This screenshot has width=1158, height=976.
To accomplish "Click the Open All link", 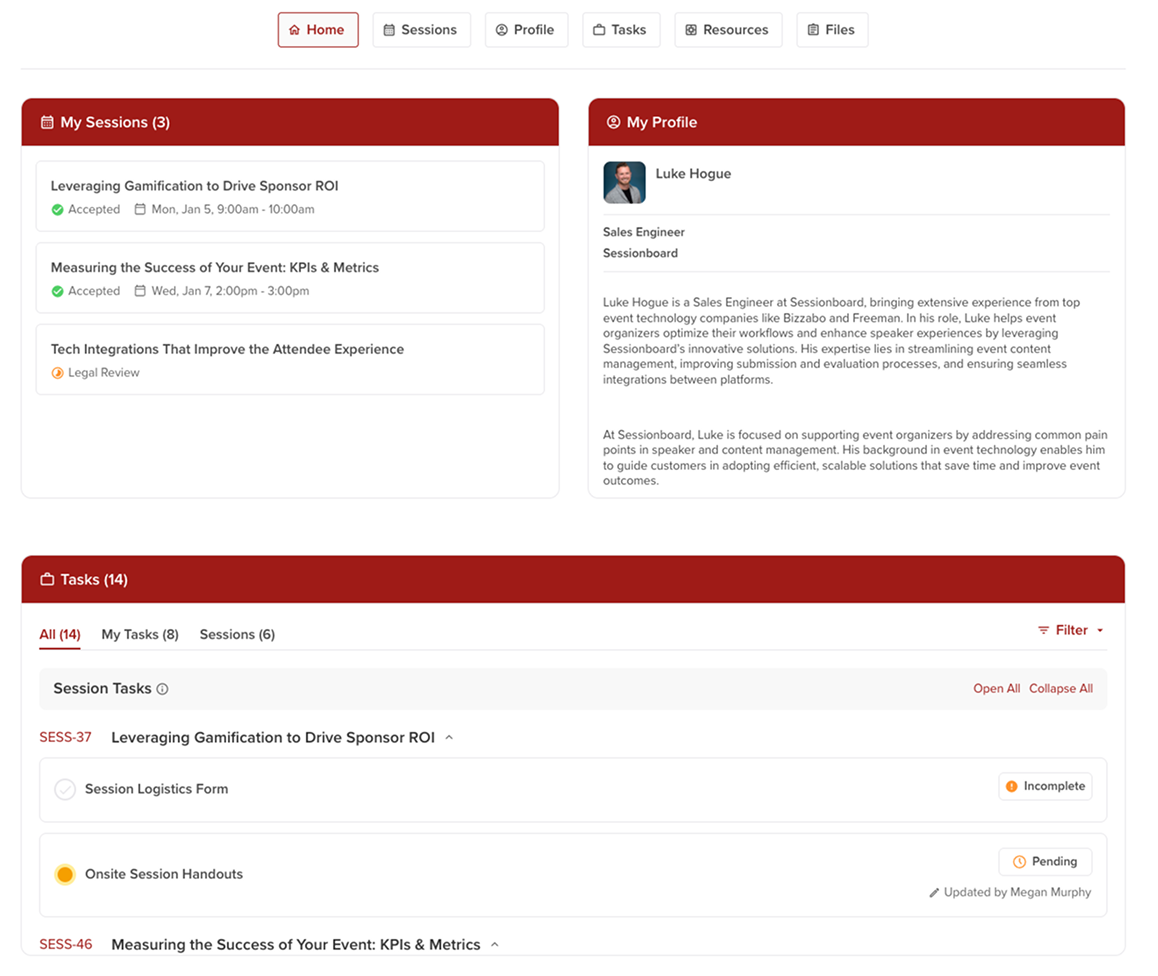I will [x=996, y=688].
